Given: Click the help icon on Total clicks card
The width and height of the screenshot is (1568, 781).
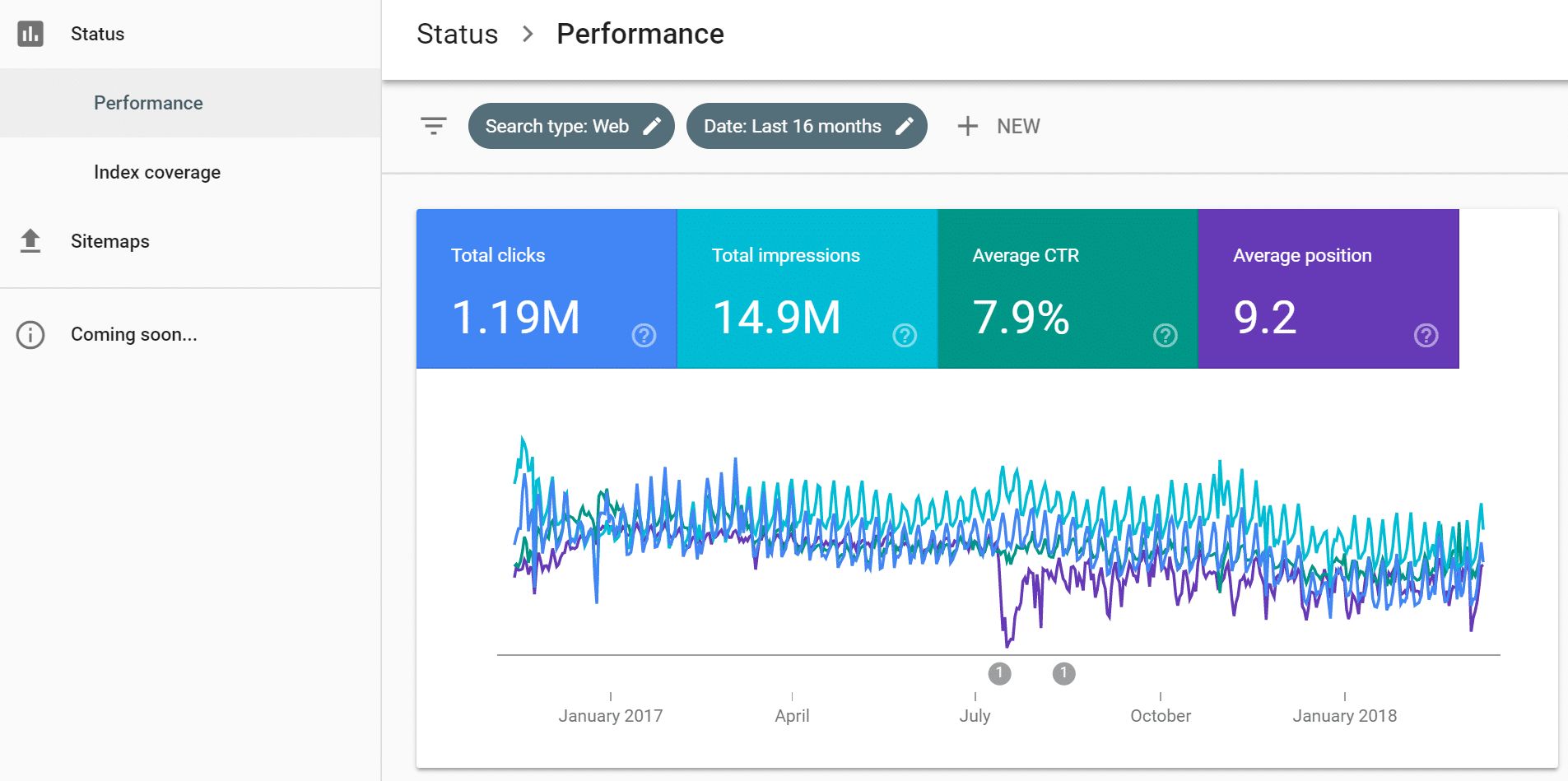Looking at the screenshot, I should (x=644, y=335).
